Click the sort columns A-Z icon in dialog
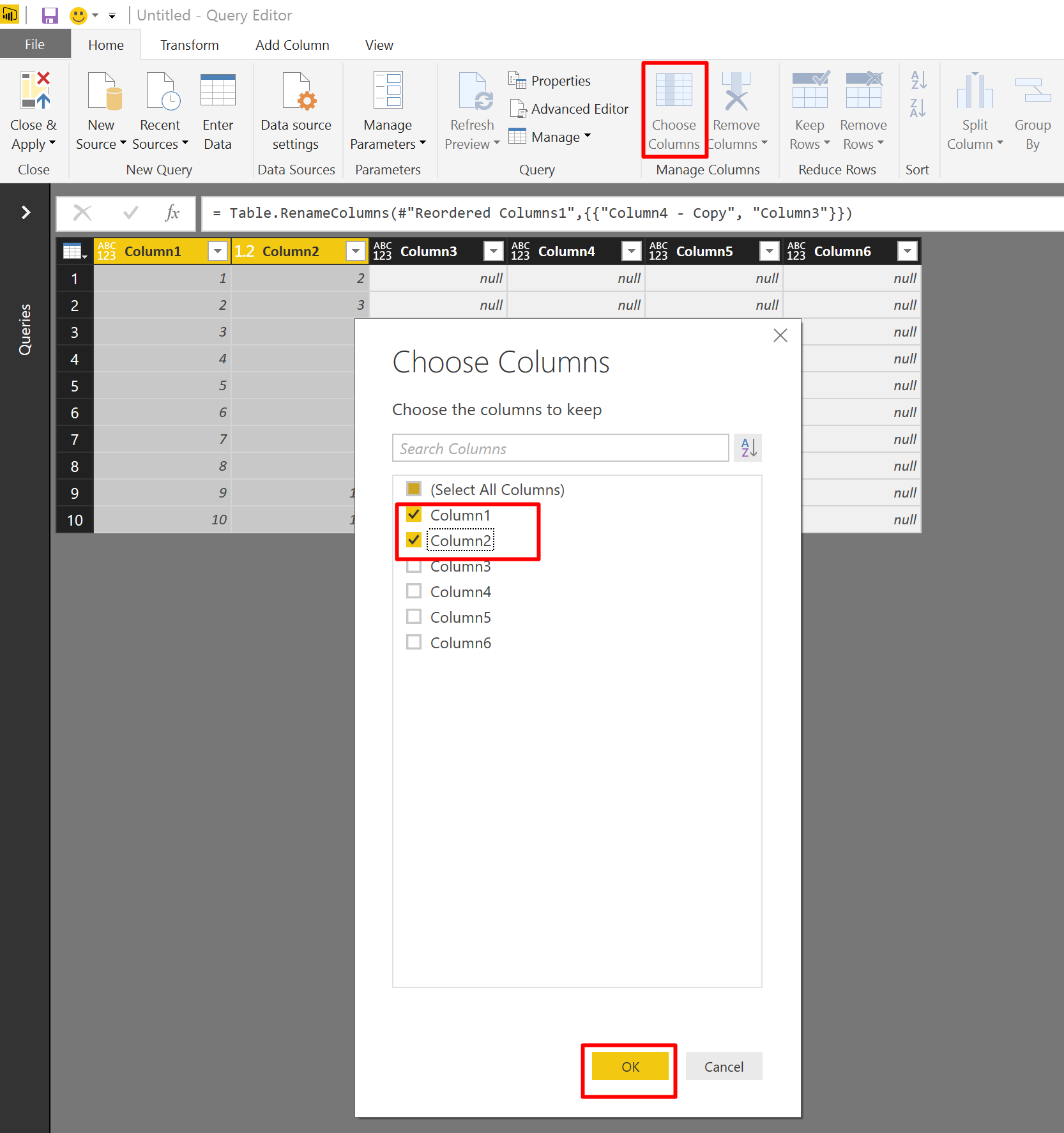 coord(749,448)
